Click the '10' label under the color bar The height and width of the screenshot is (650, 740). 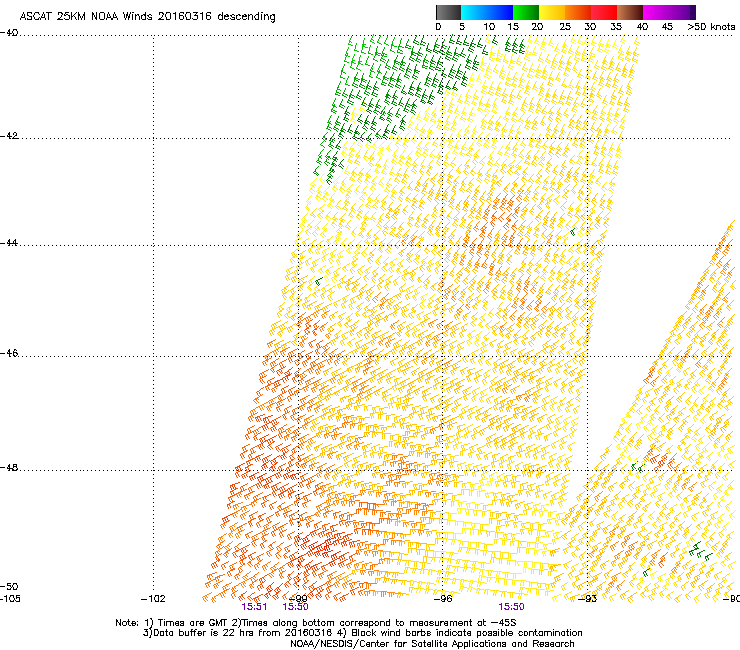coord(489,27)
